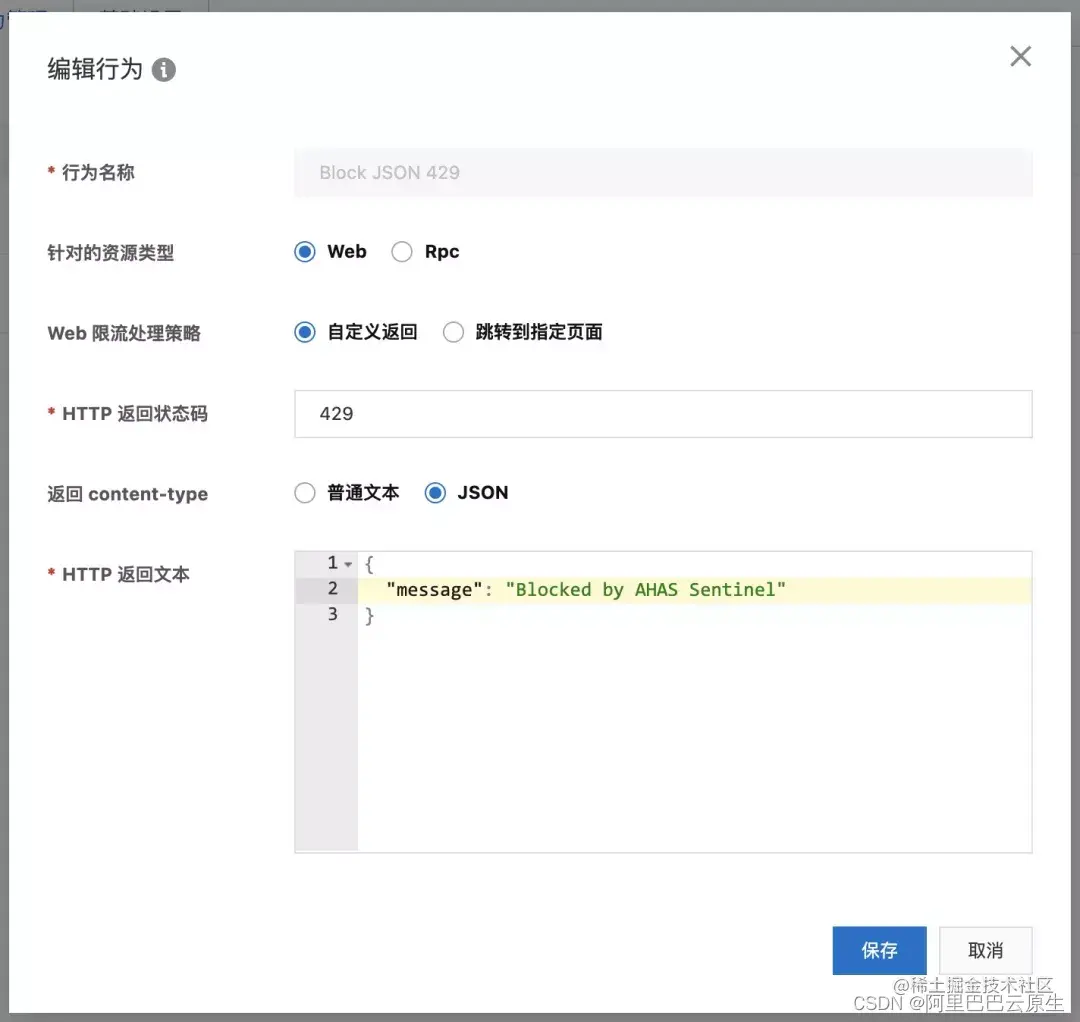
Task: Choose 跳转到指定页面 as the limiting strategy
Action: [x=453, y=332]
